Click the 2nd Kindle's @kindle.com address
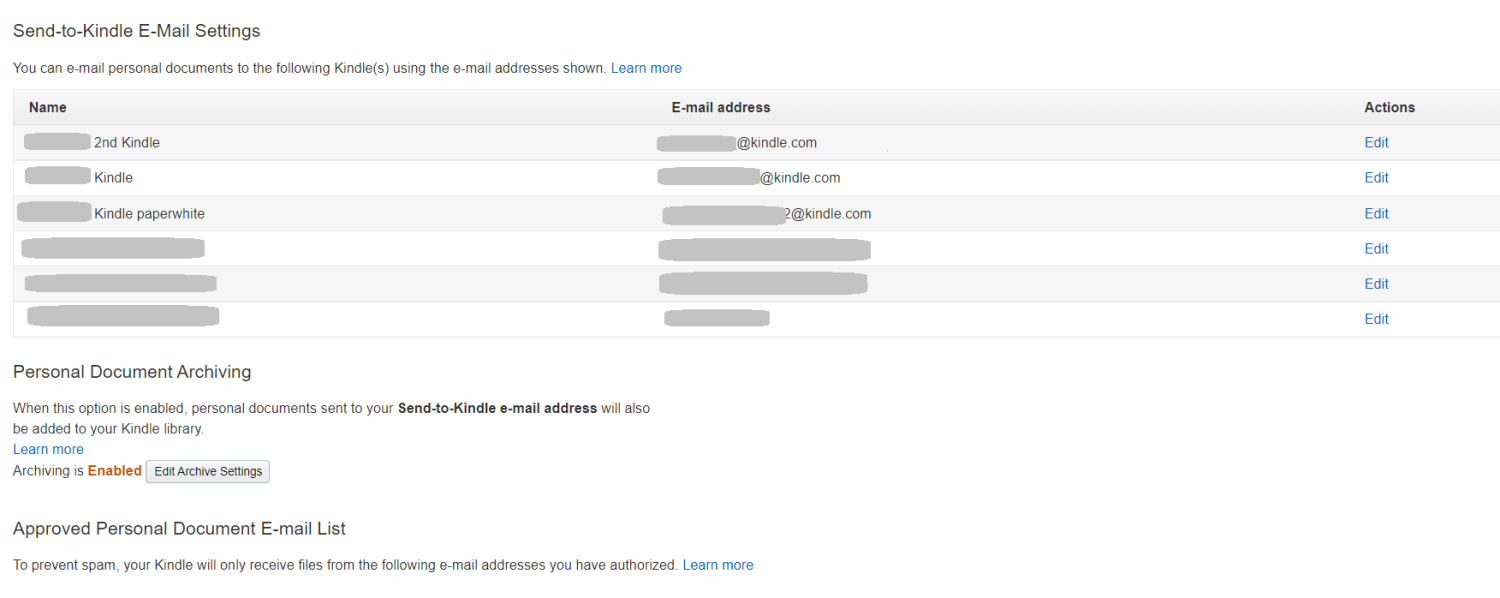 pos(776,143)
